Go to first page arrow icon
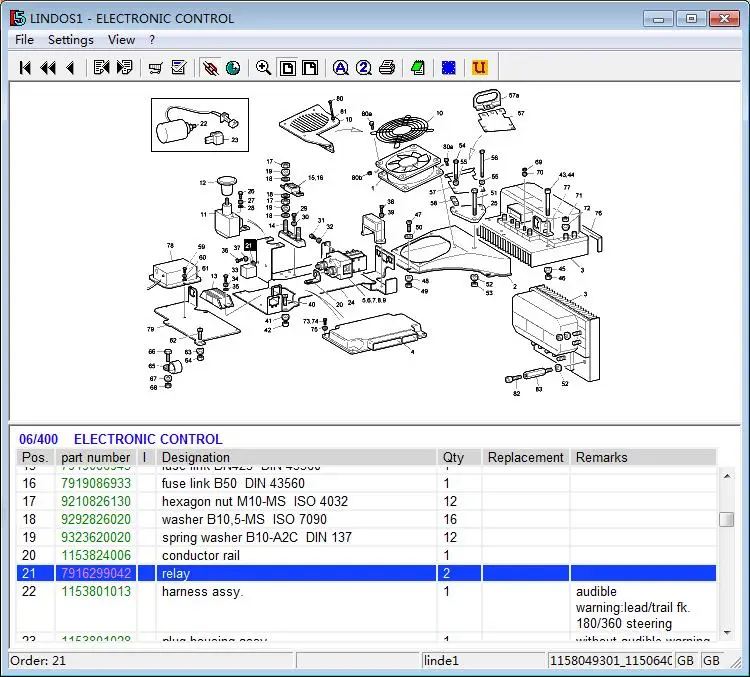The image size is (750, 677). [x=25, y=68]
